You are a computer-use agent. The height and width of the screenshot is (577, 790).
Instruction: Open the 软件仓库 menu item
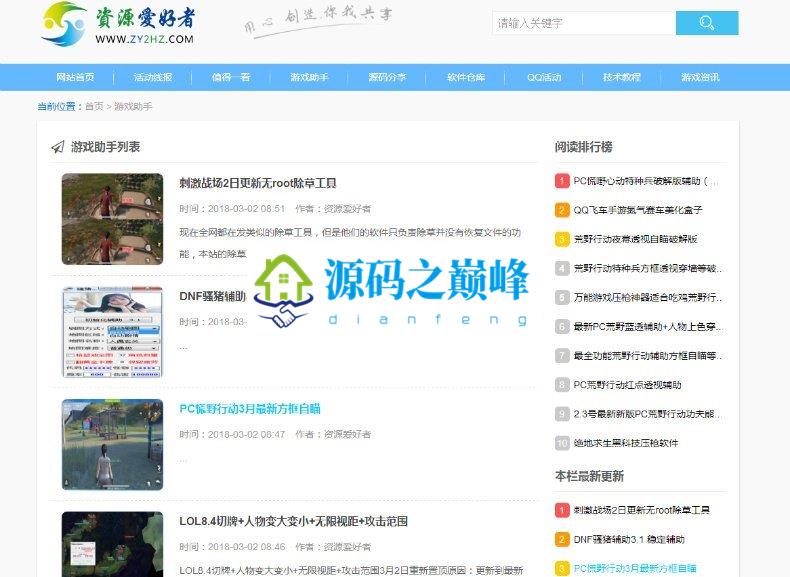coord(466,77)
